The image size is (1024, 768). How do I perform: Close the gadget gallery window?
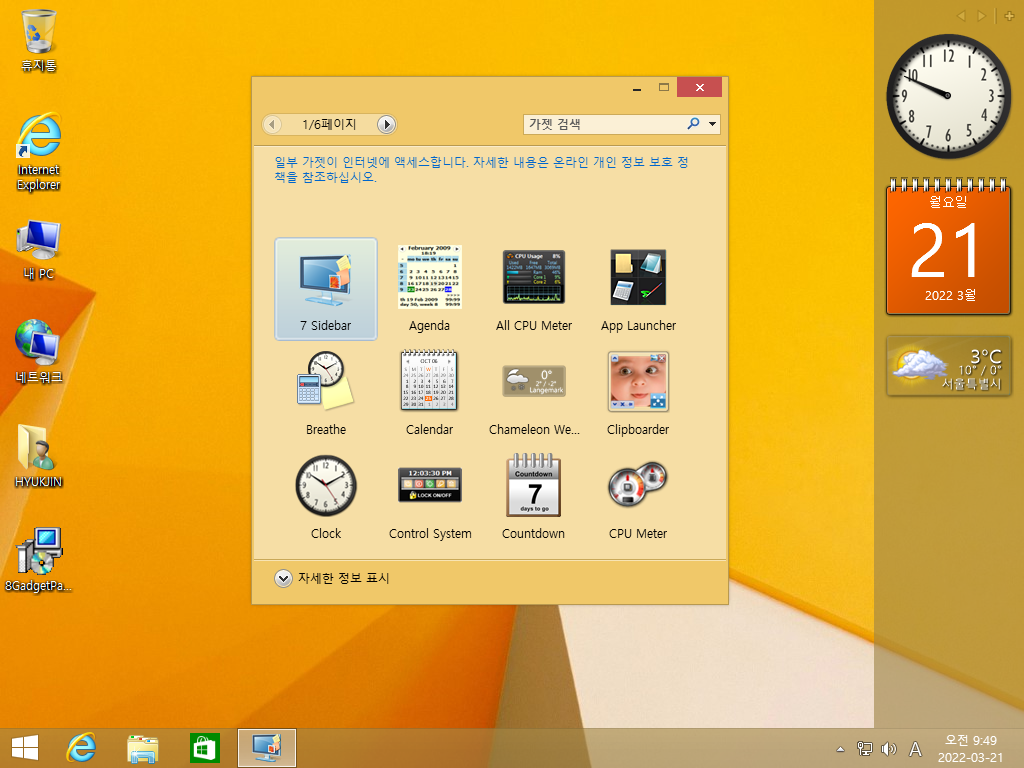(x=699, y=88)
